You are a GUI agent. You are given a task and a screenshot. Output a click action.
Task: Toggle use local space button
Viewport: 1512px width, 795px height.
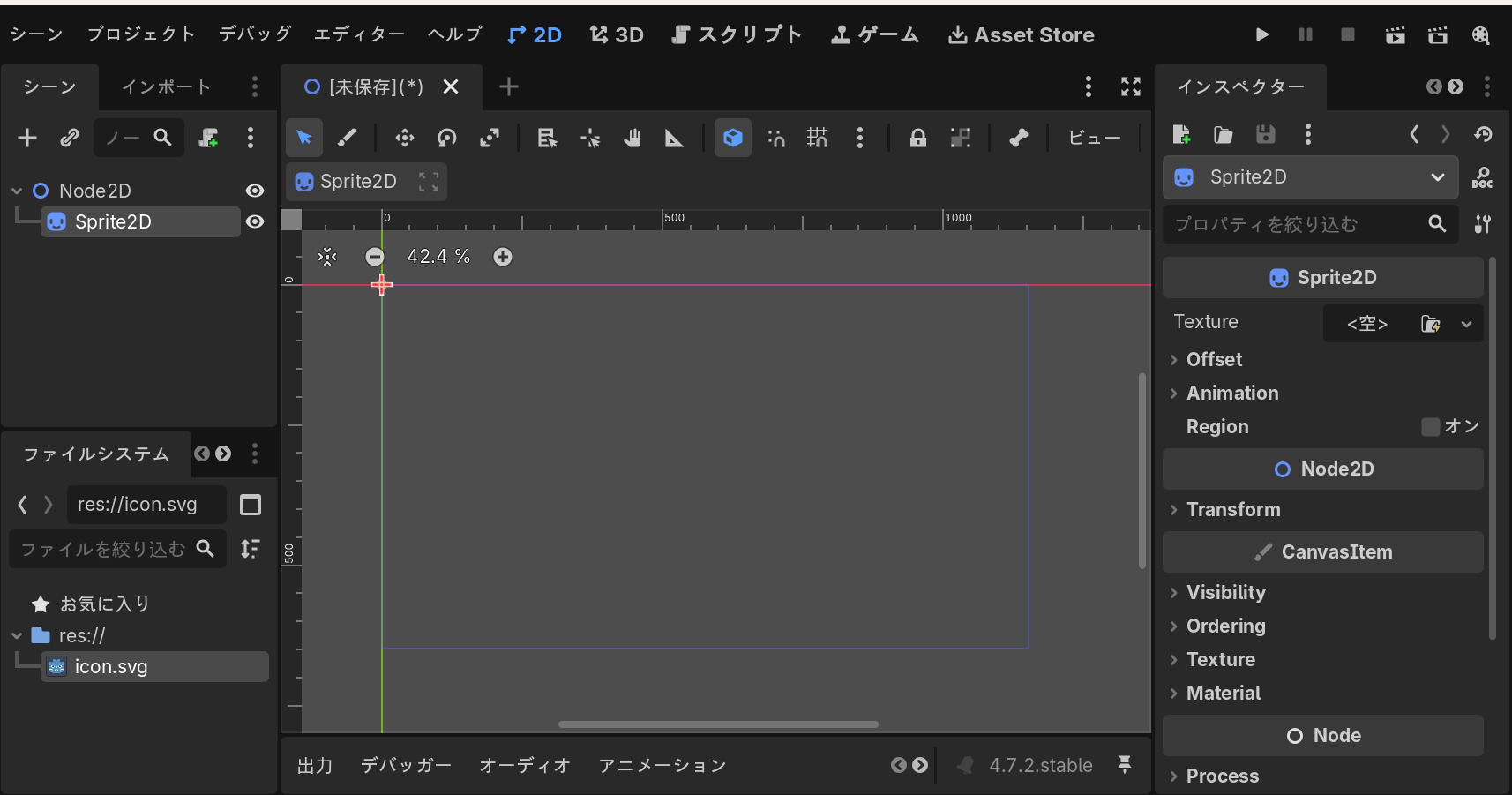[733, 138]
